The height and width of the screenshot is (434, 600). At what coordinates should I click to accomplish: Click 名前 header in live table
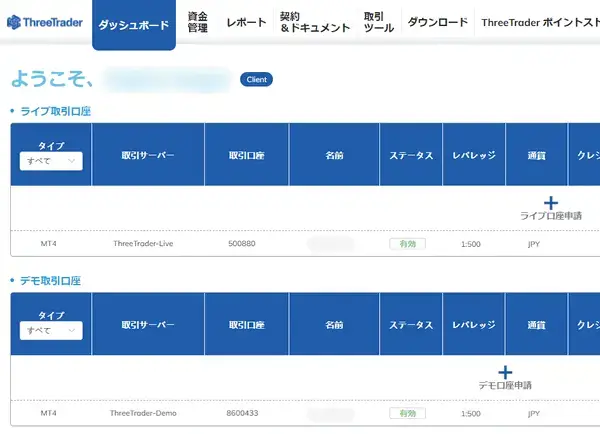tap(334, 155)
